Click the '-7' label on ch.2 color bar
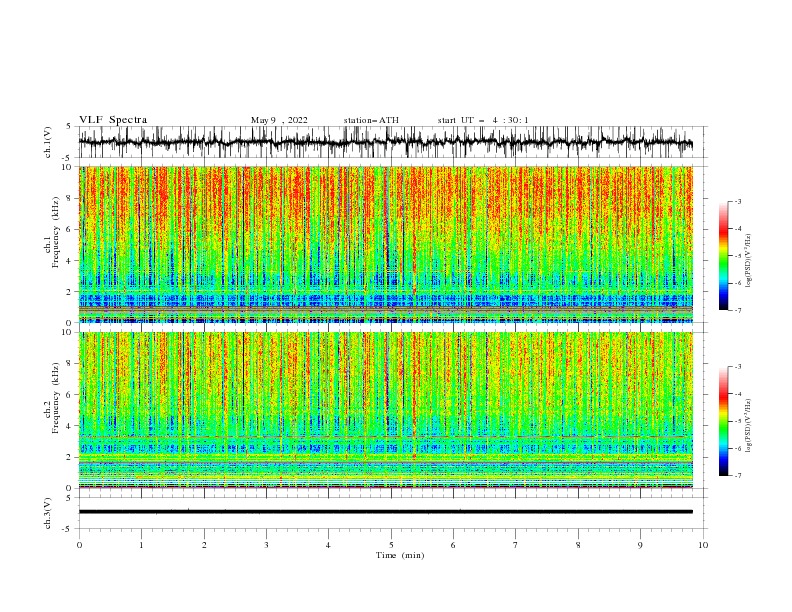This screenshot has width=792, height=612. (738, 476)
